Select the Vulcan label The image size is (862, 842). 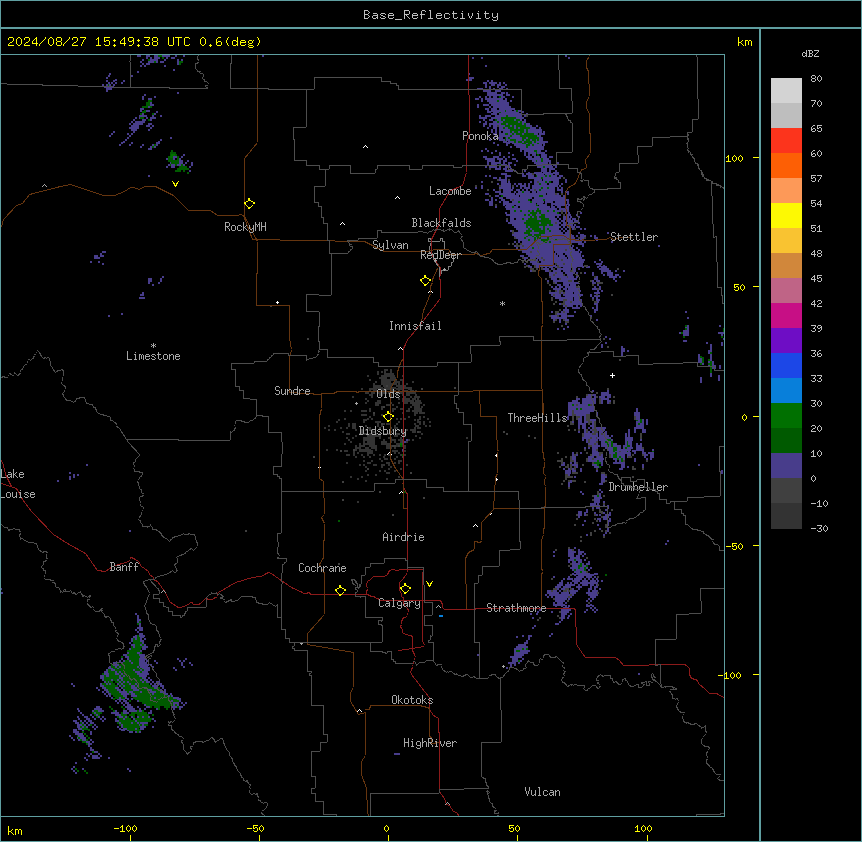tap(543, 792)
